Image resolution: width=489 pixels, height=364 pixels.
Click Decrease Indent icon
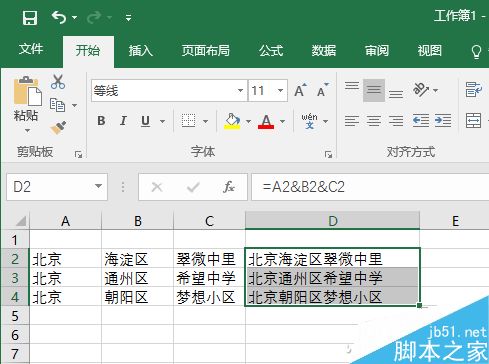(421, 121)
